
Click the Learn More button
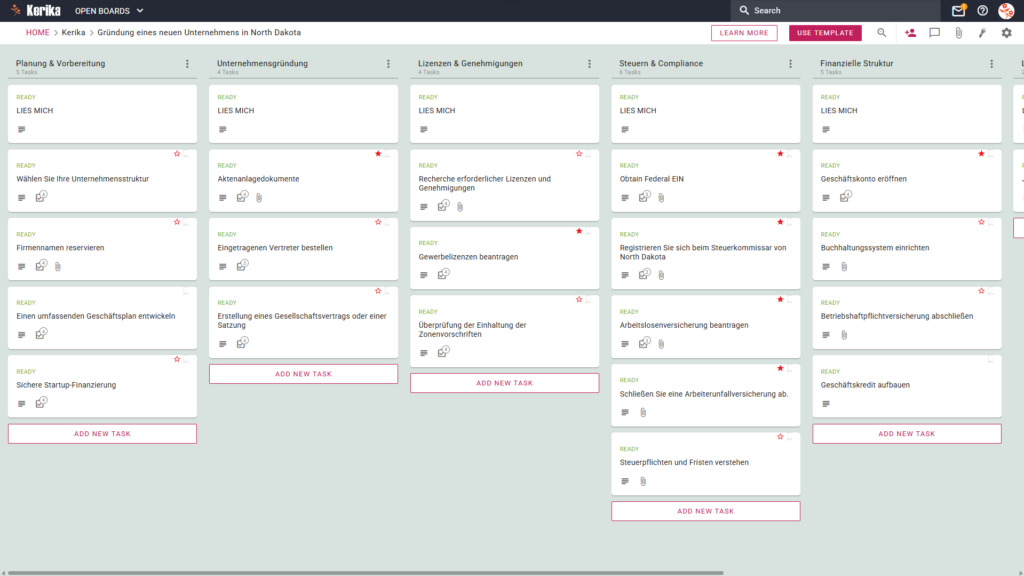coord(744,33)
